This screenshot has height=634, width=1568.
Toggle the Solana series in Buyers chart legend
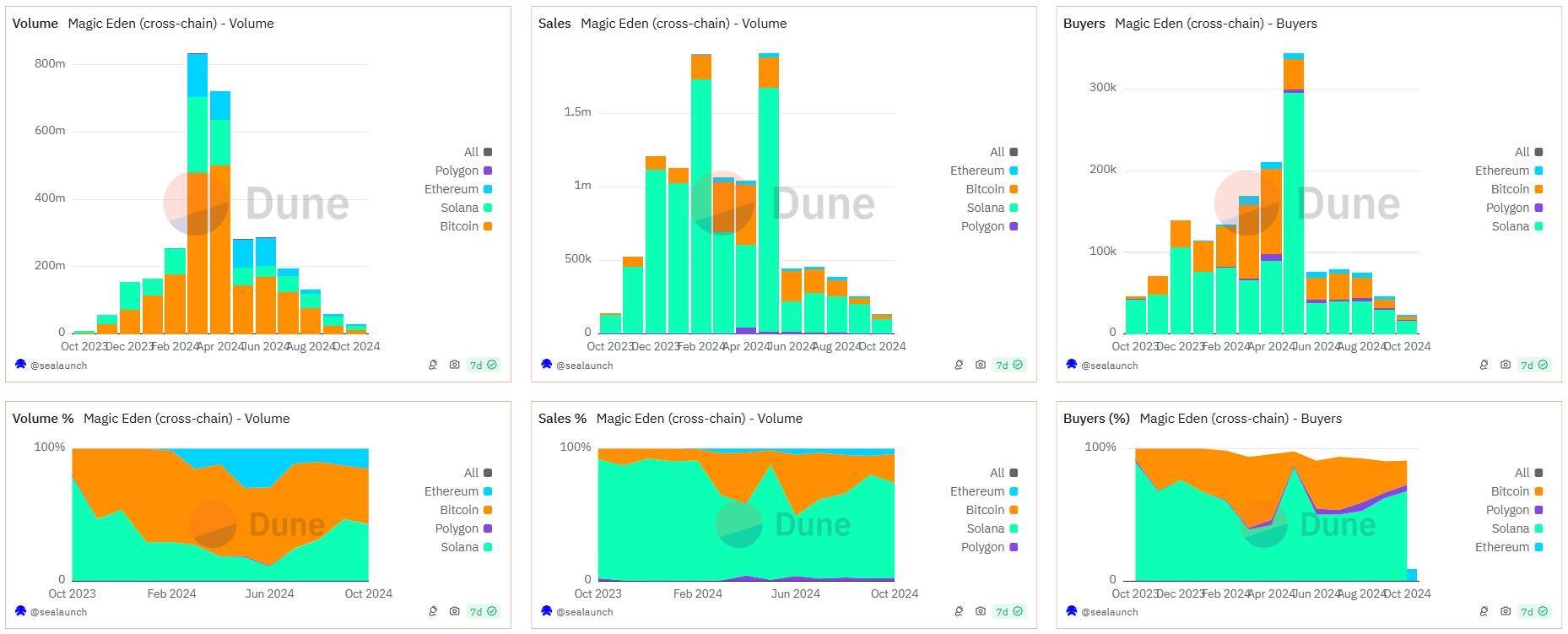[1517, 226]
